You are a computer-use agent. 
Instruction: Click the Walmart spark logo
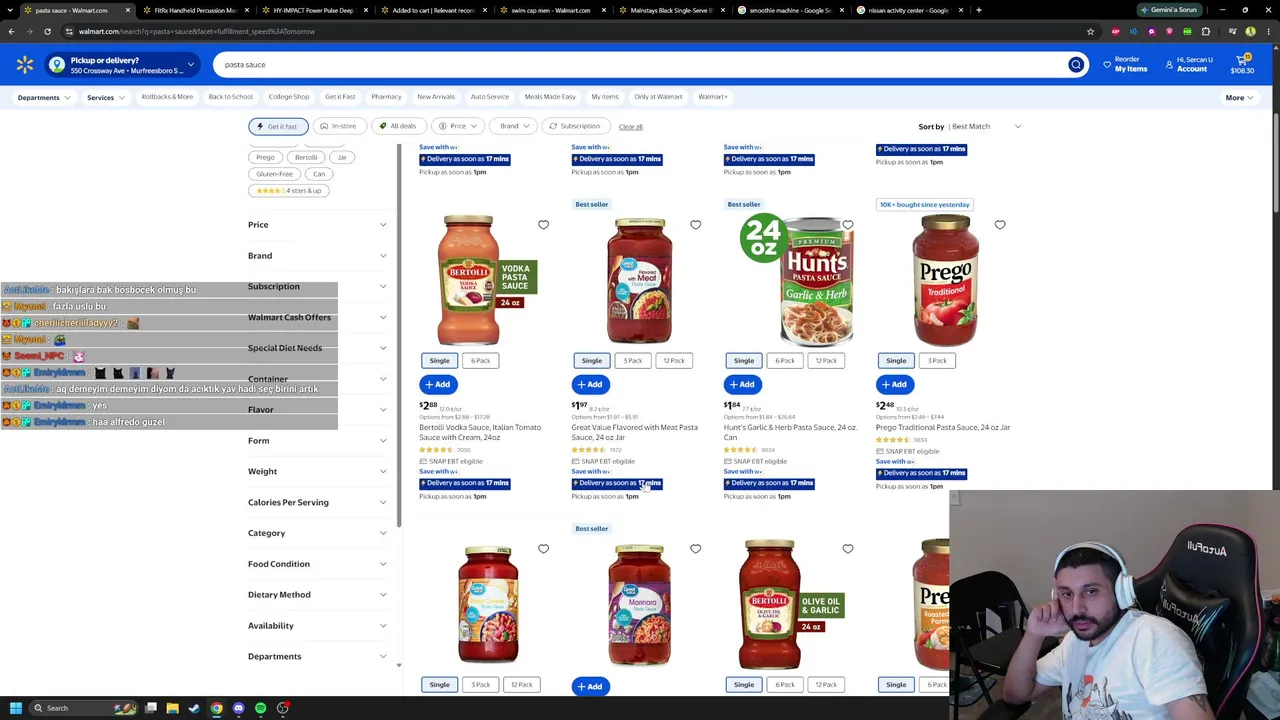(25, 65)
